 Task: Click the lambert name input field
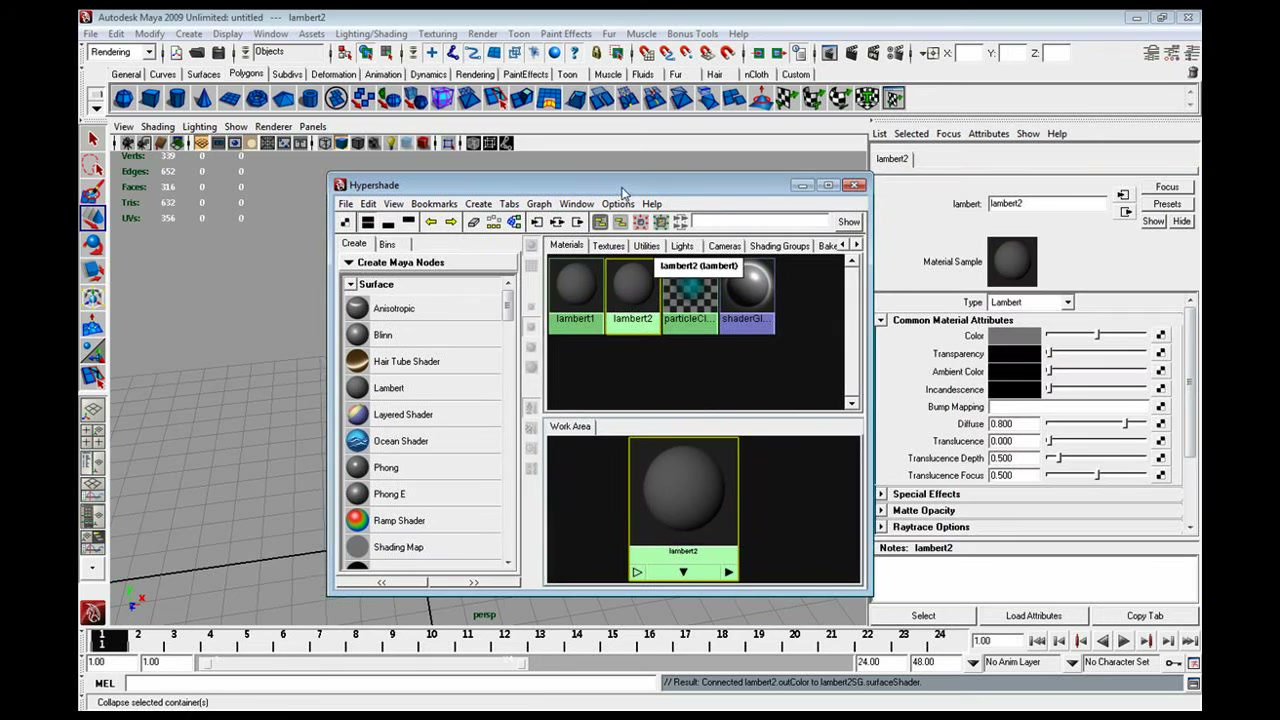tap(1048, 204)
